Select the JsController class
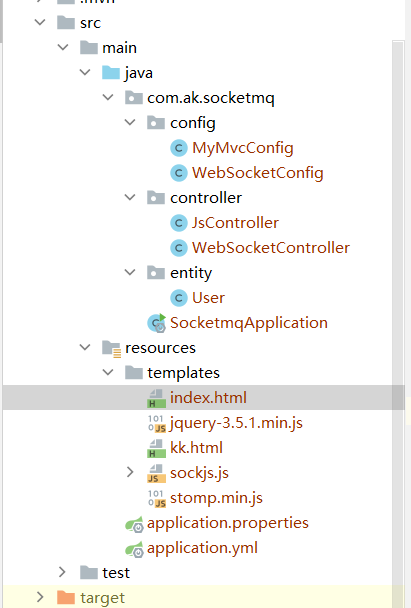This screenshot has width=411, height=608. point(235,223)
